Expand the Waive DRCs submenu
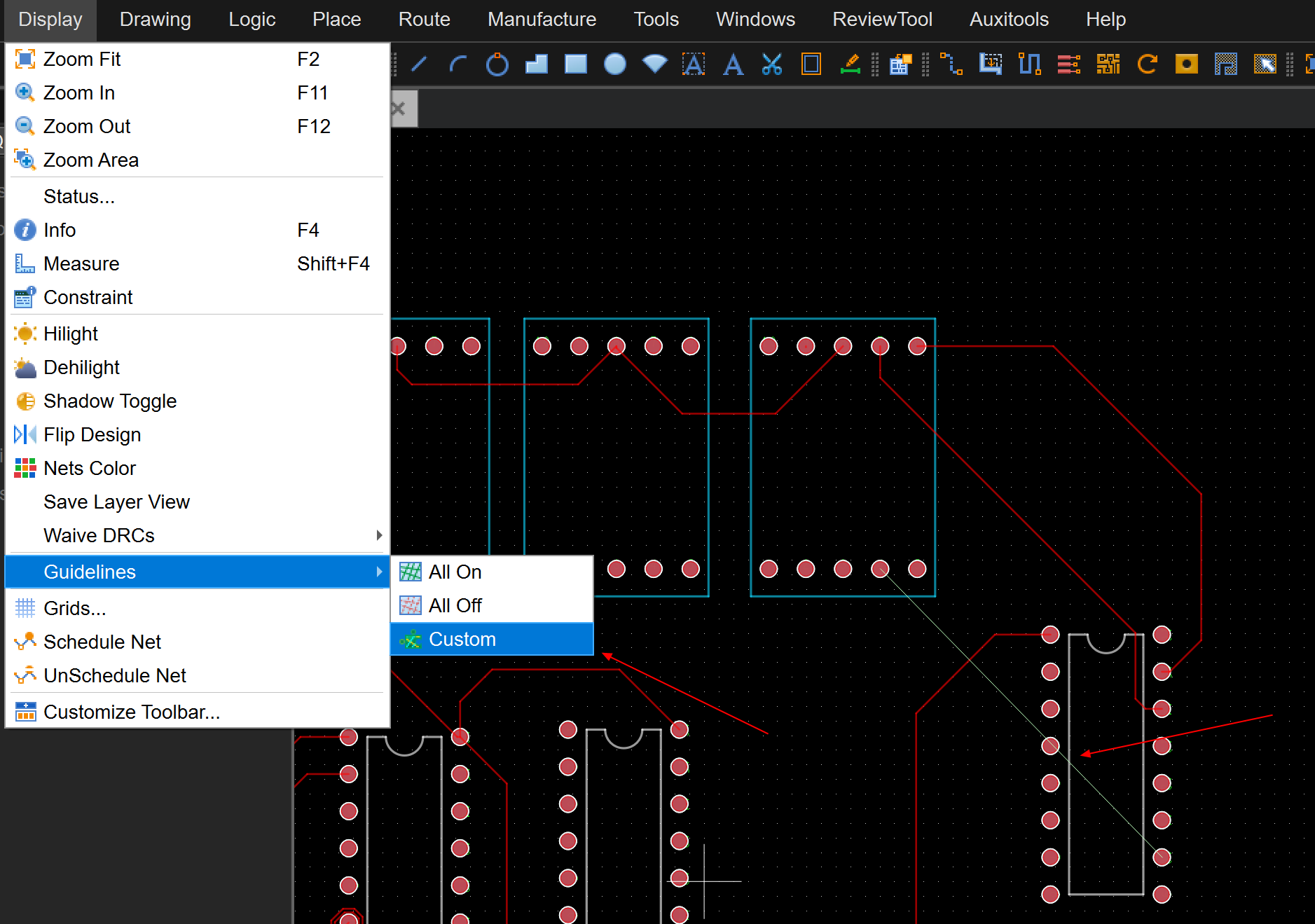Screen dimensions: 1315x924 pyautogui.click(x=379, y=535)
